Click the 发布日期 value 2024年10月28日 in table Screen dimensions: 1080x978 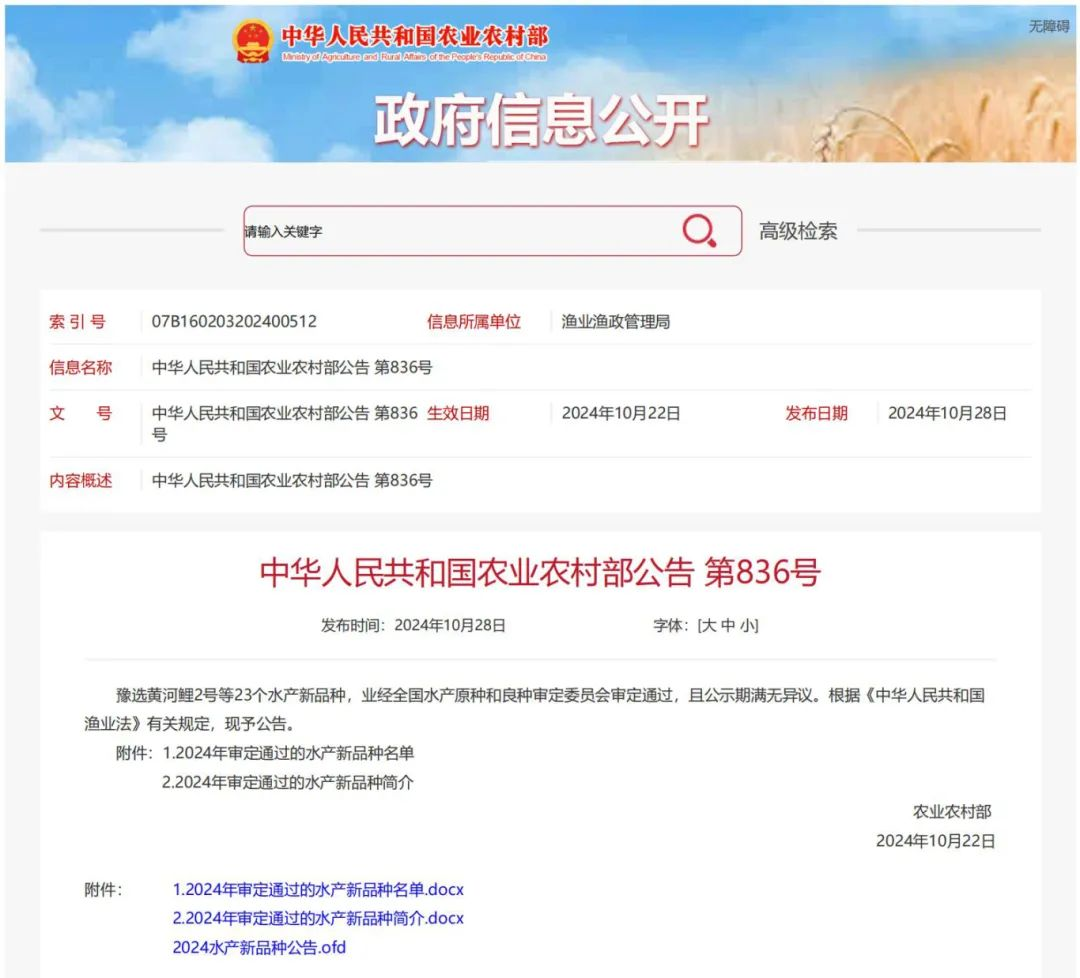click(947, 413)
